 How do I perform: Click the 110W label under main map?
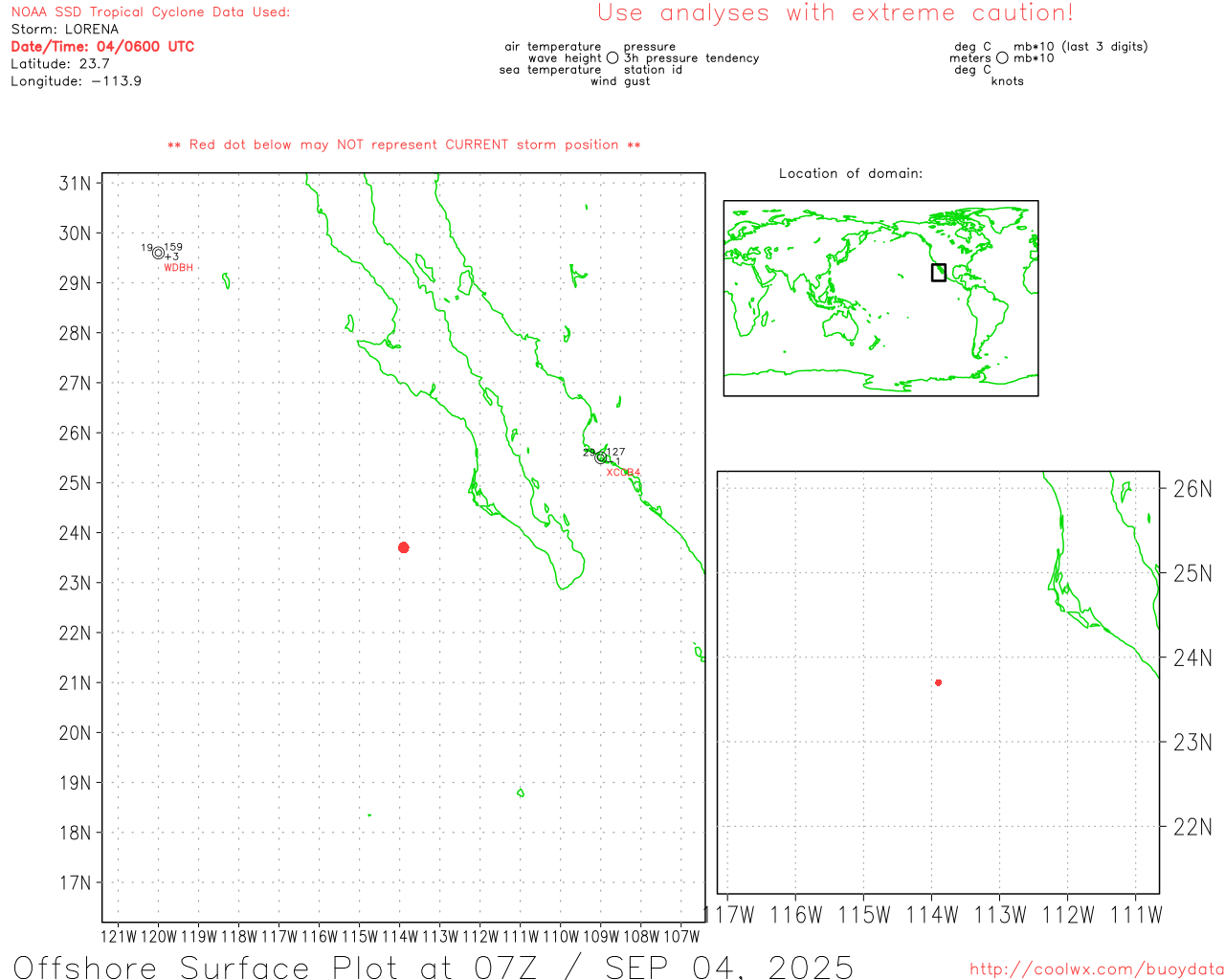561,937
